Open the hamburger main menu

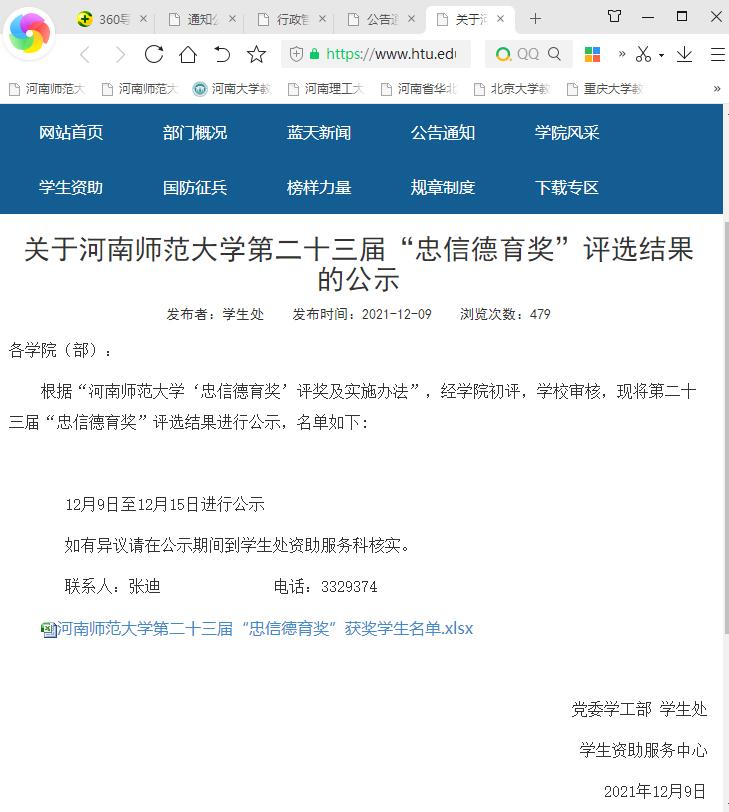click(716, 54)
